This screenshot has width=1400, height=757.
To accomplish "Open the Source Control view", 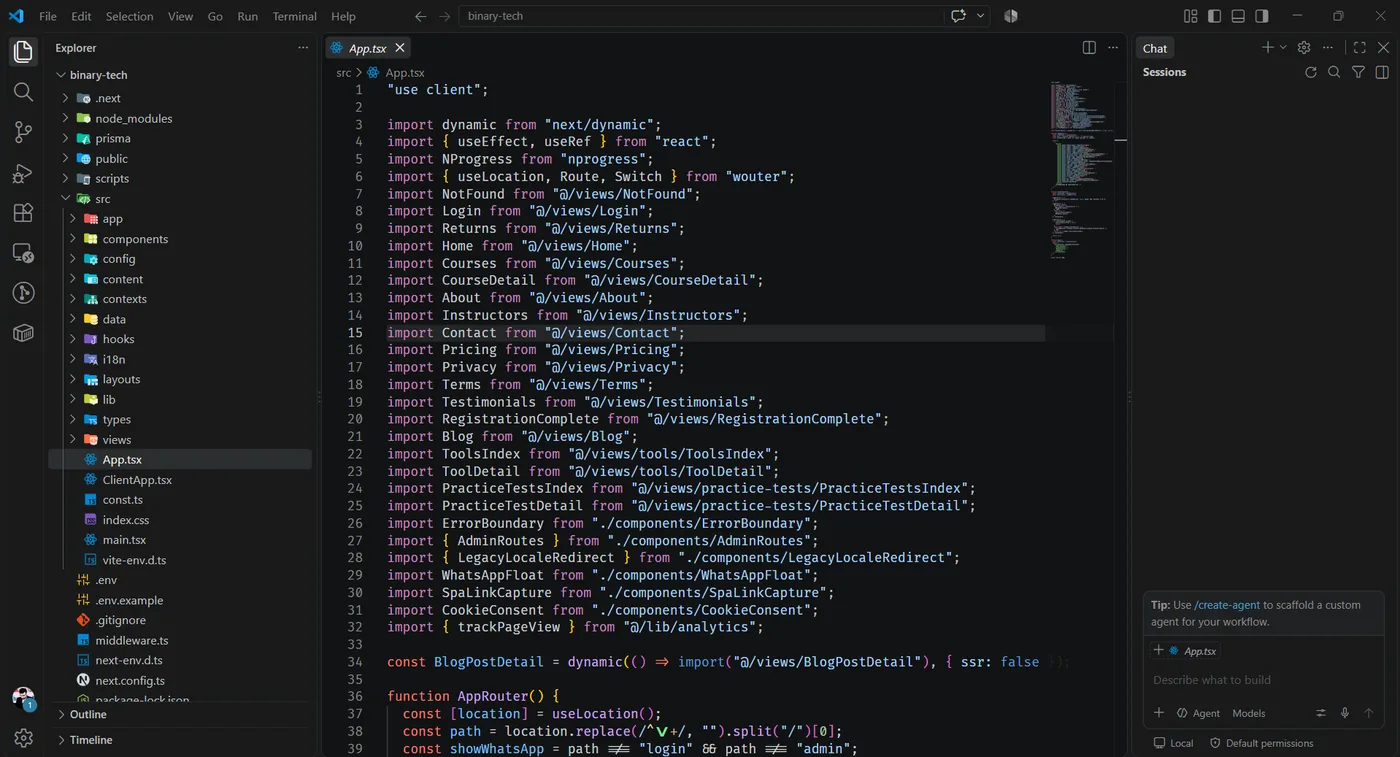I will (x=23, y=132).
